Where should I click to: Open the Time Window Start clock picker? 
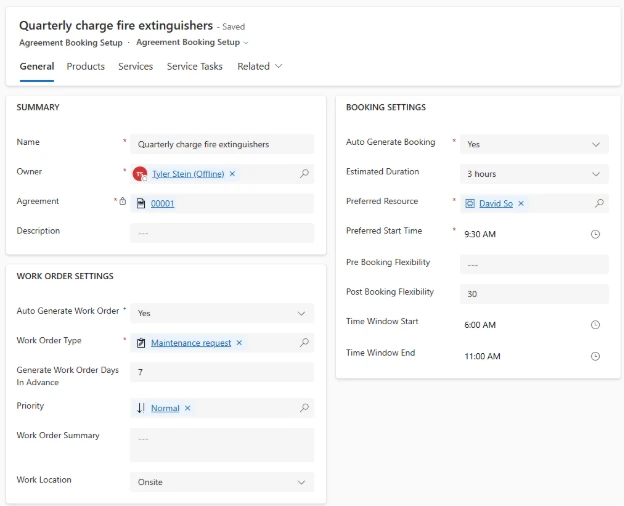[x=595, y=325]
